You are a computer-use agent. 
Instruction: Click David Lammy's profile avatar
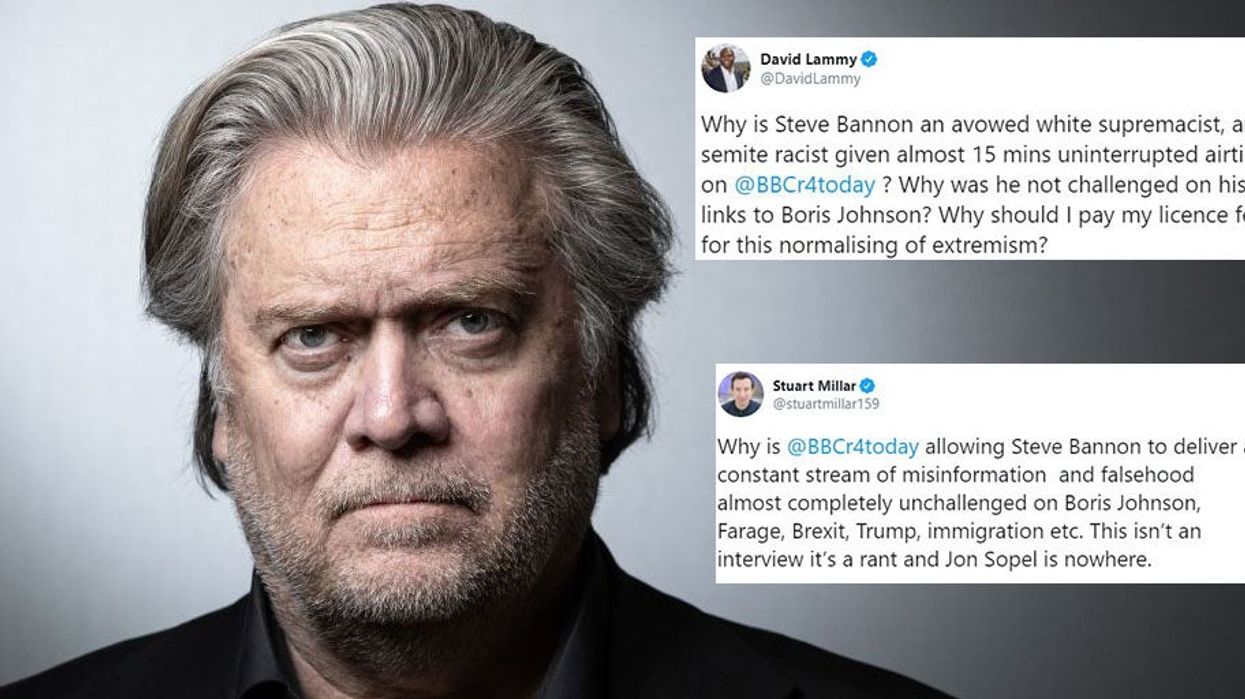[x=726, y=69]
